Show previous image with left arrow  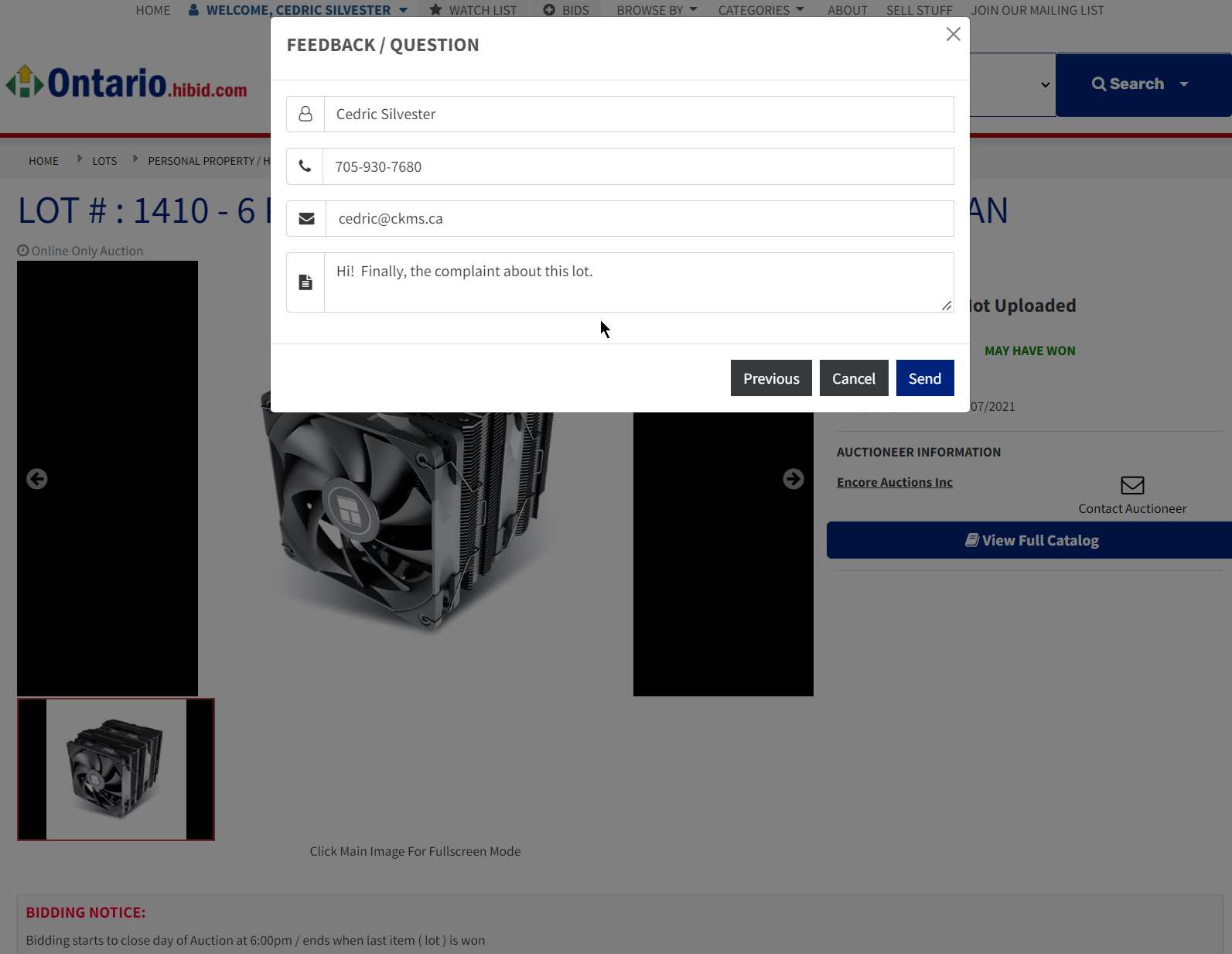pos(37,479)
